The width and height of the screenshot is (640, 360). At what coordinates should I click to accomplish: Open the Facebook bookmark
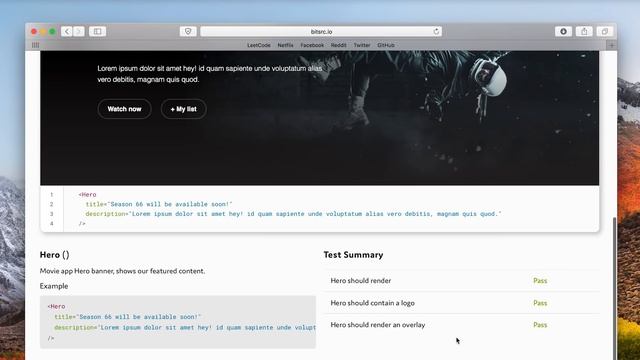(x=312, y=45)
